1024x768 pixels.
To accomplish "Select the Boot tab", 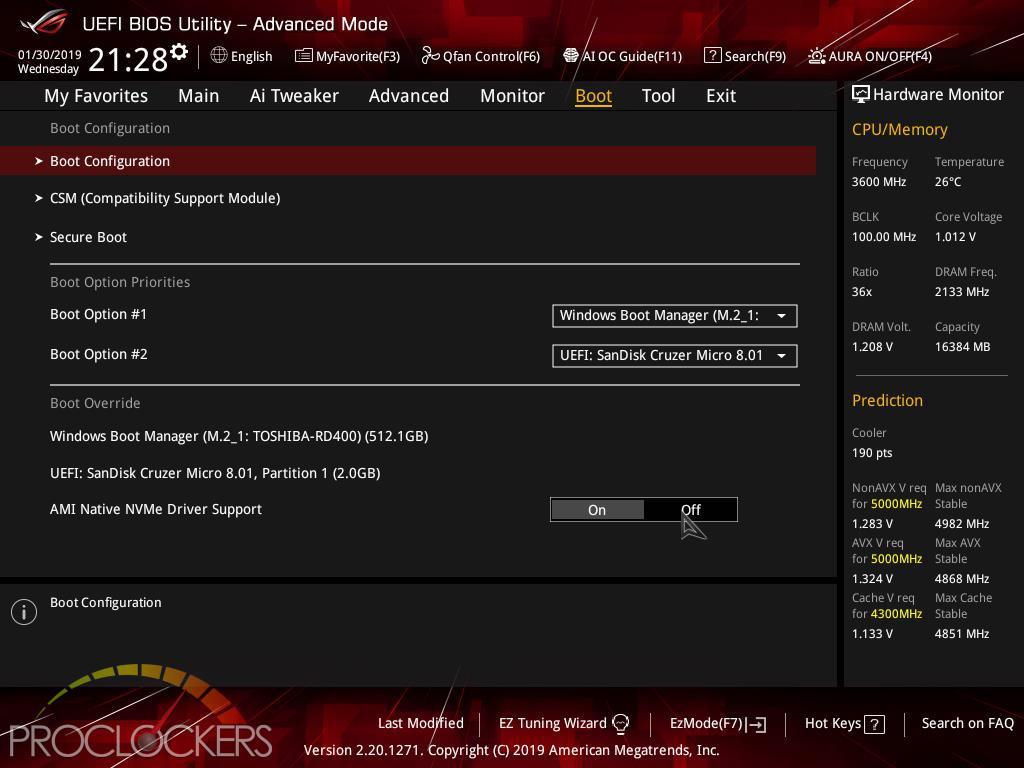I will (x=594, y=96).
